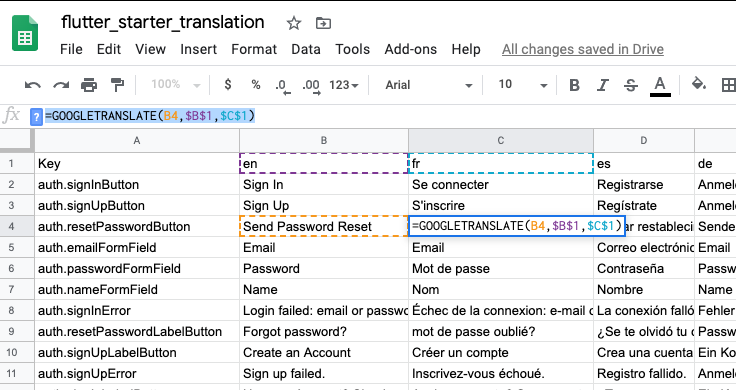Click the Undo arrow icon
The width and height of the screenshot is (736, 390).
coord(32,85)
